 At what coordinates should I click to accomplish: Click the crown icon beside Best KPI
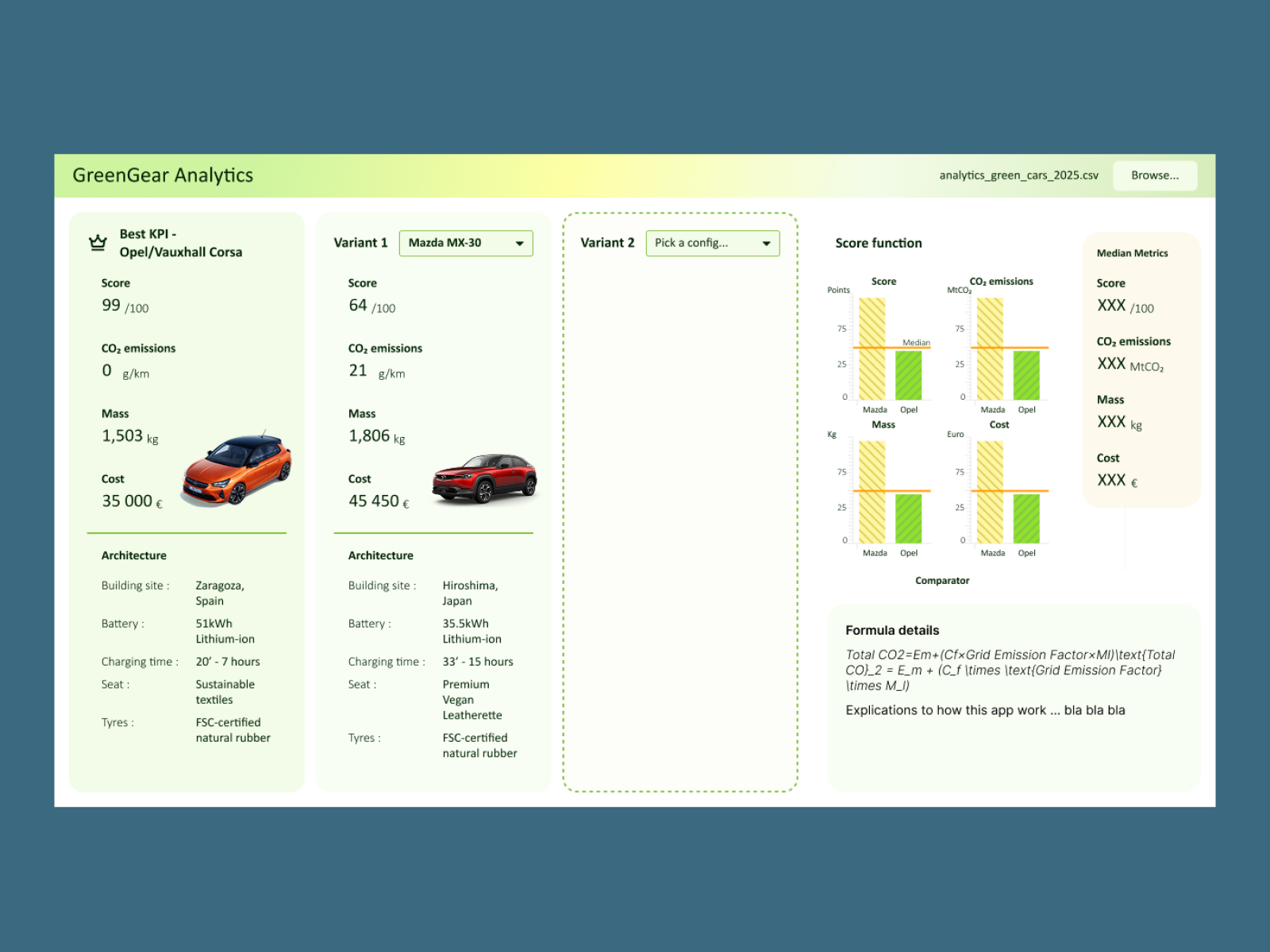(98, 243)
